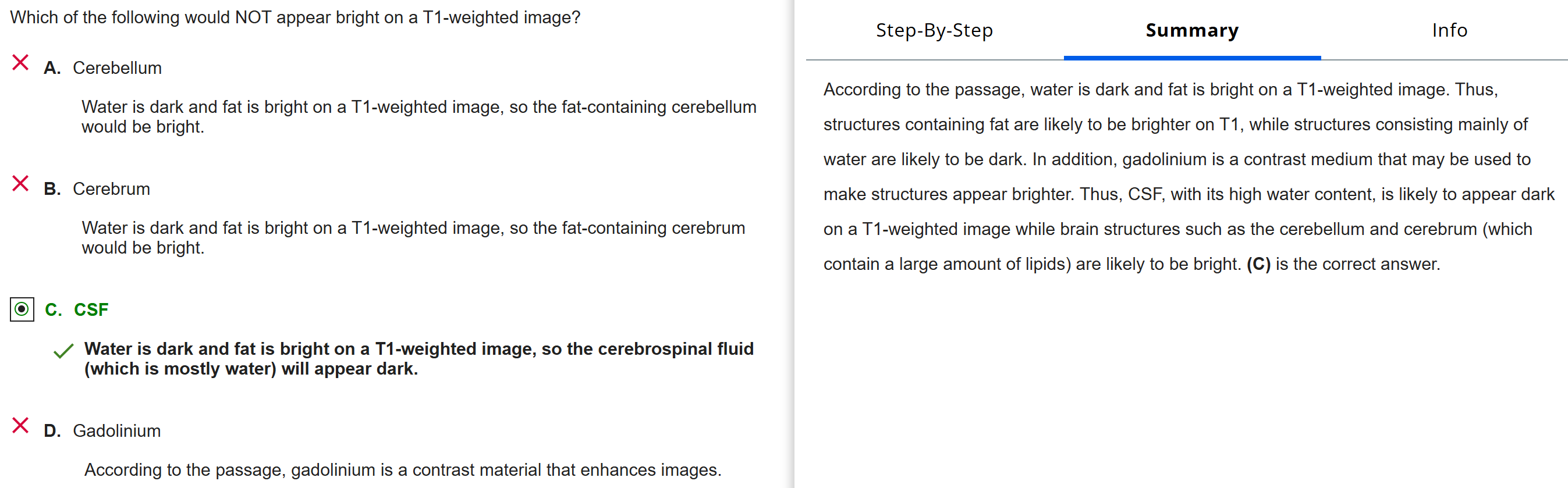This screenshot has height=488, width=1568.
Task: Click the bold CSF explanation text
Action: [x=418, y=358]
